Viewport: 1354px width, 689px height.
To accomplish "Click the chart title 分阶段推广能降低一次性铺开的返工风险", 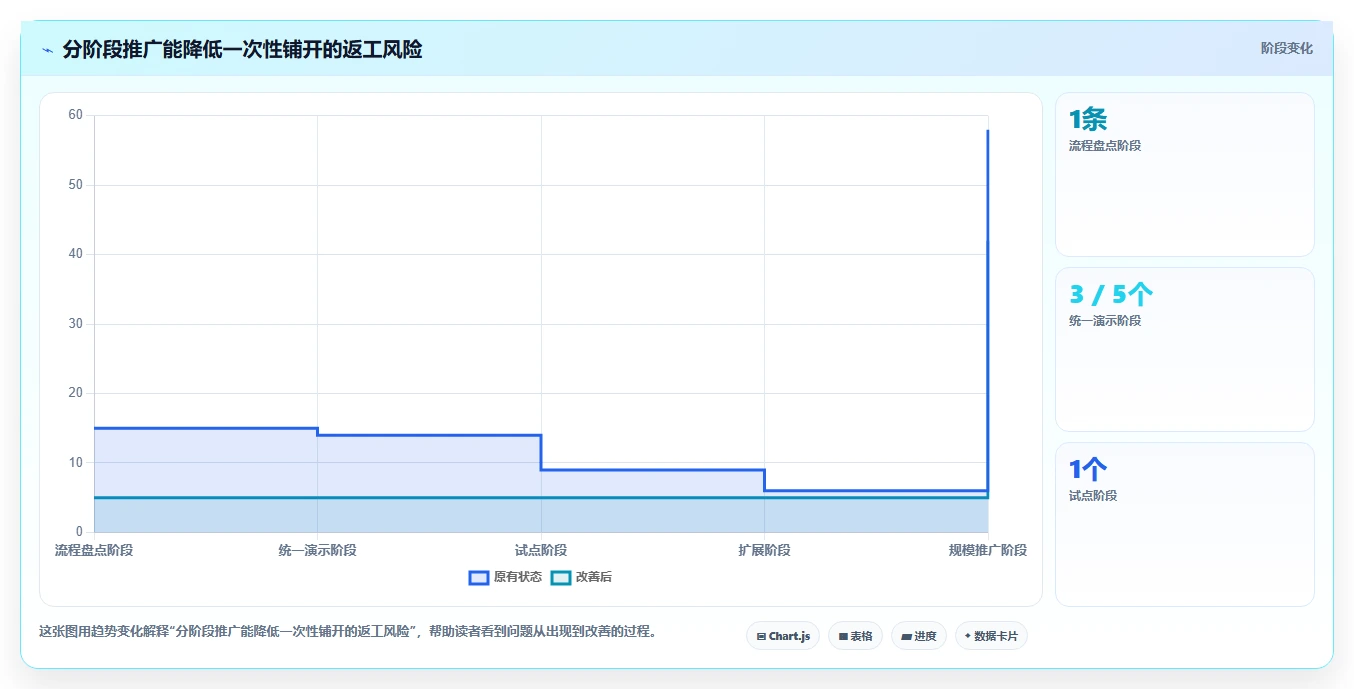I will point(242,50).
